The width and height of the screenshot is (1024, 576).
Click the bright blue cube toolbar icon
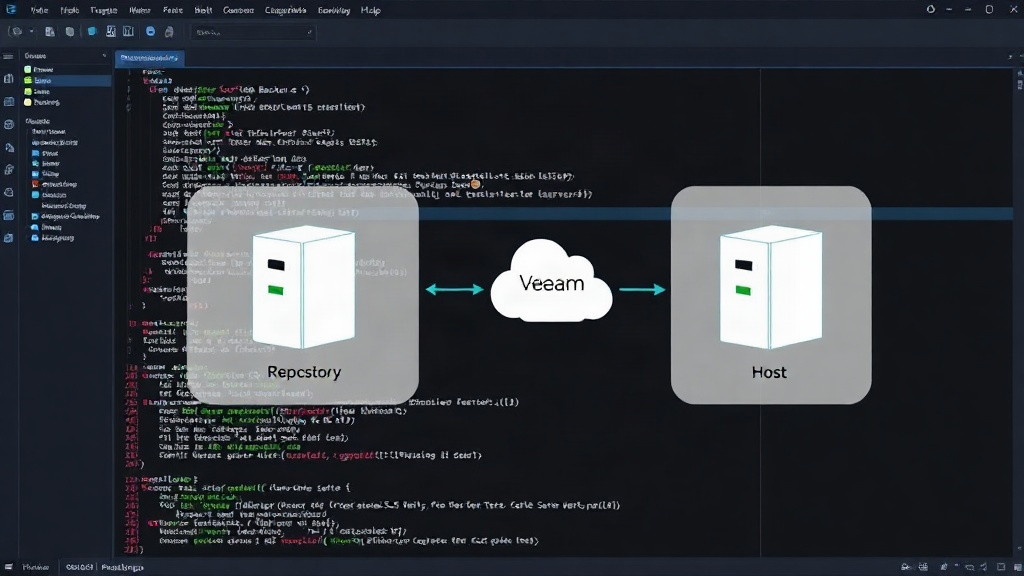pos(92,31)
